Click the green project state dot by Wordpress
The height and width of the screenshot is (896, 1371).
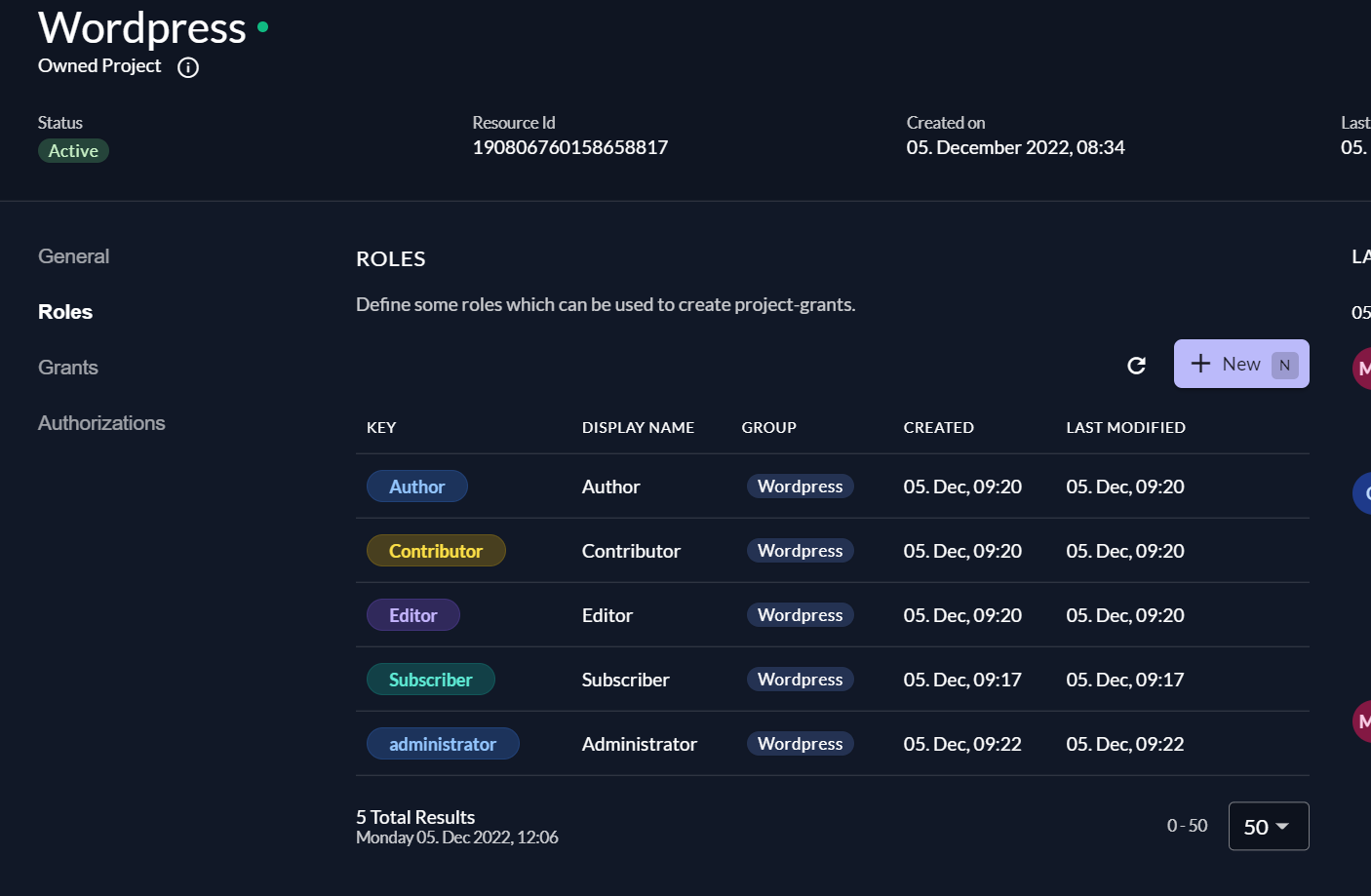262,27
